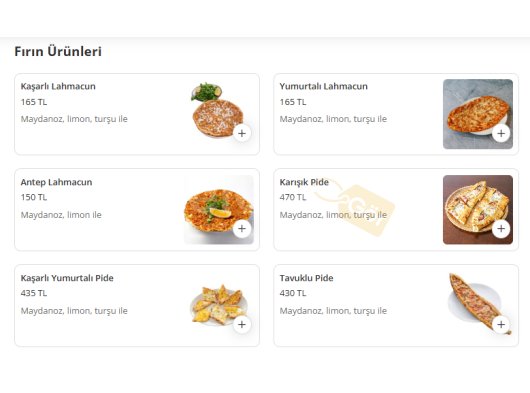Open the Tavuklu Pide photo

point(478,305)
